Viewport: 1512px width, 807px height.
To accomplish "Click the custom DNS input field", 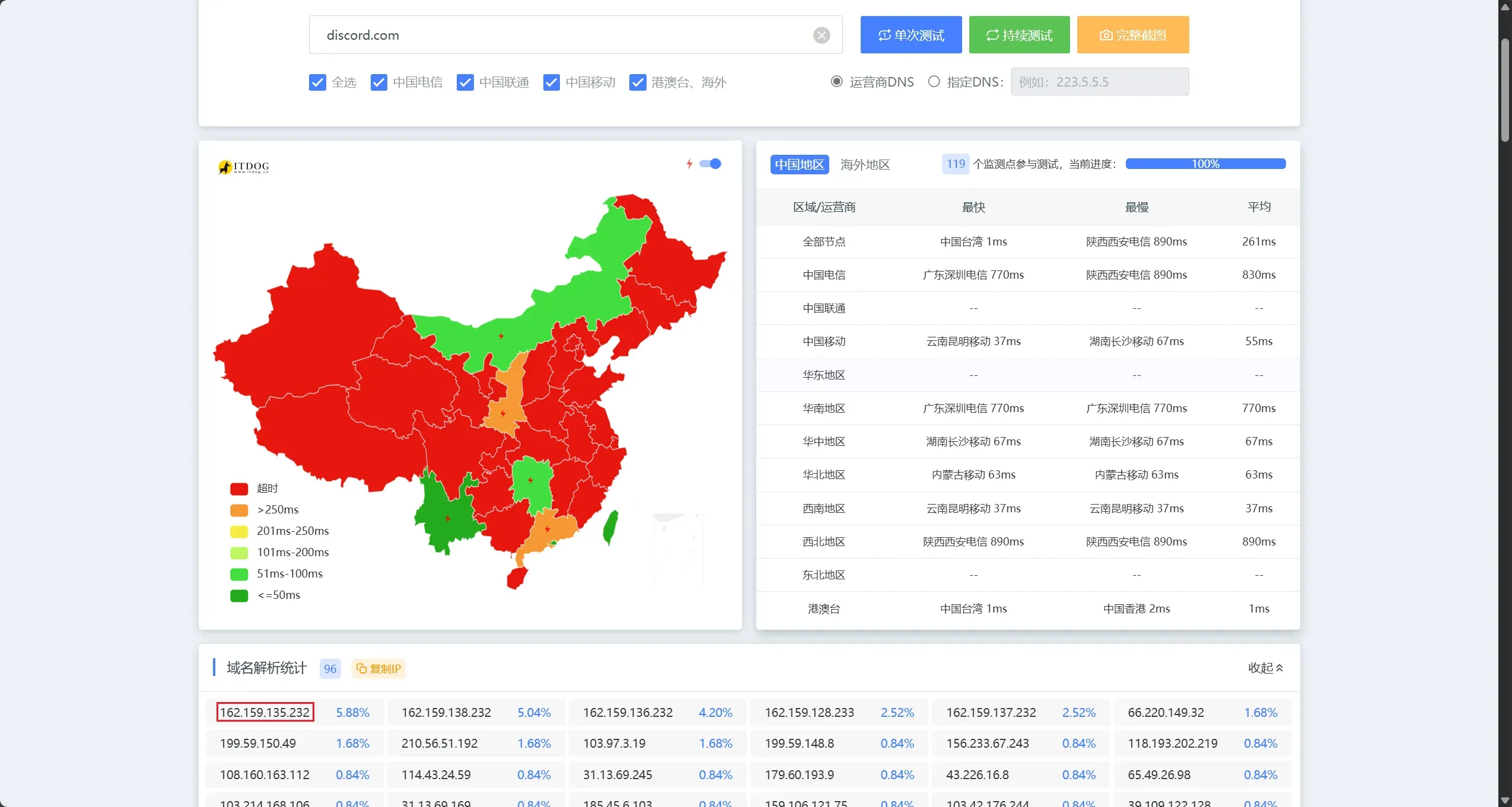I will tap(1099, 82).
